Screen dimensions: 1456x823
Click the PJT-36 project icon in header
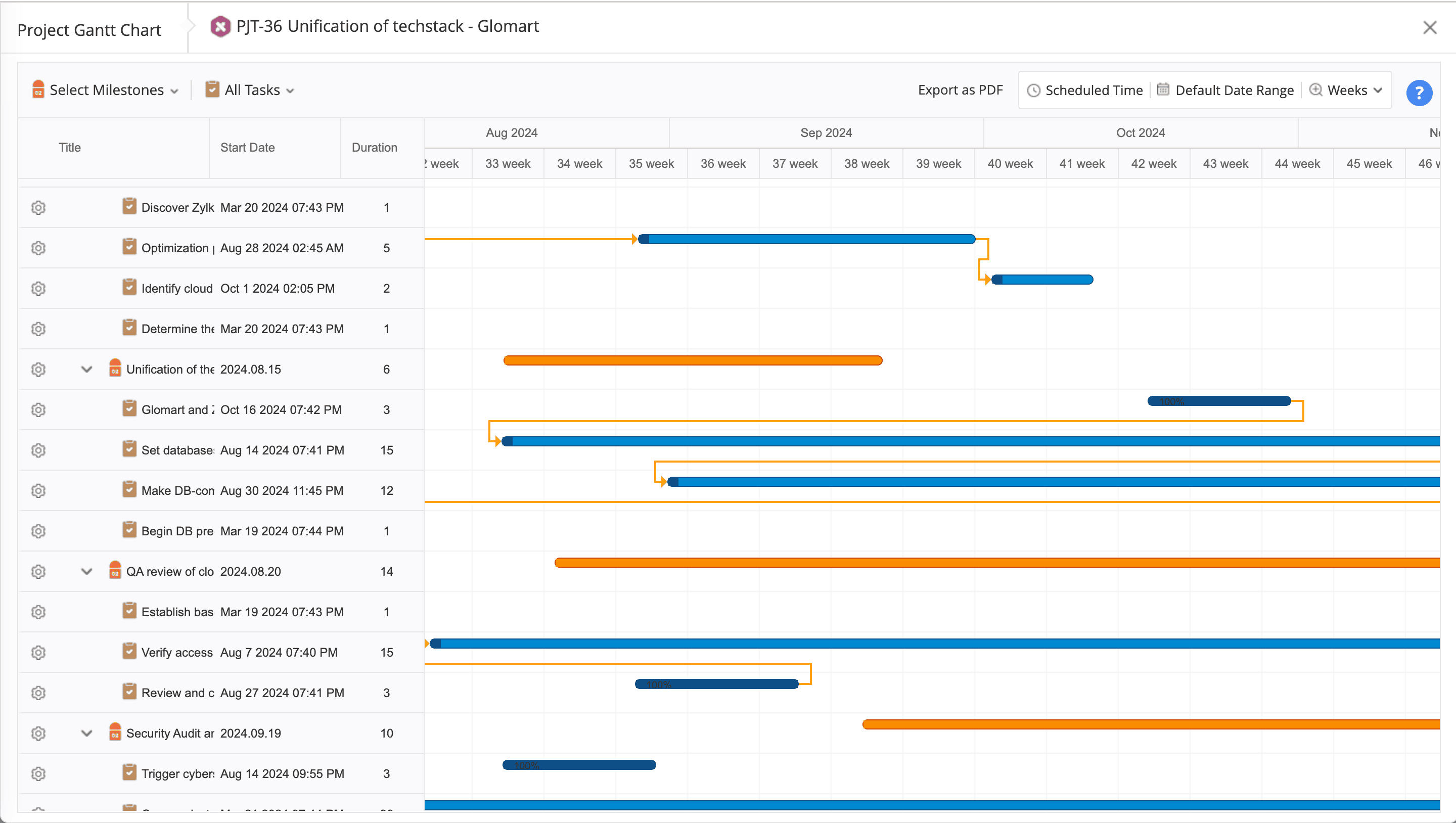click(x=220, y=27)
